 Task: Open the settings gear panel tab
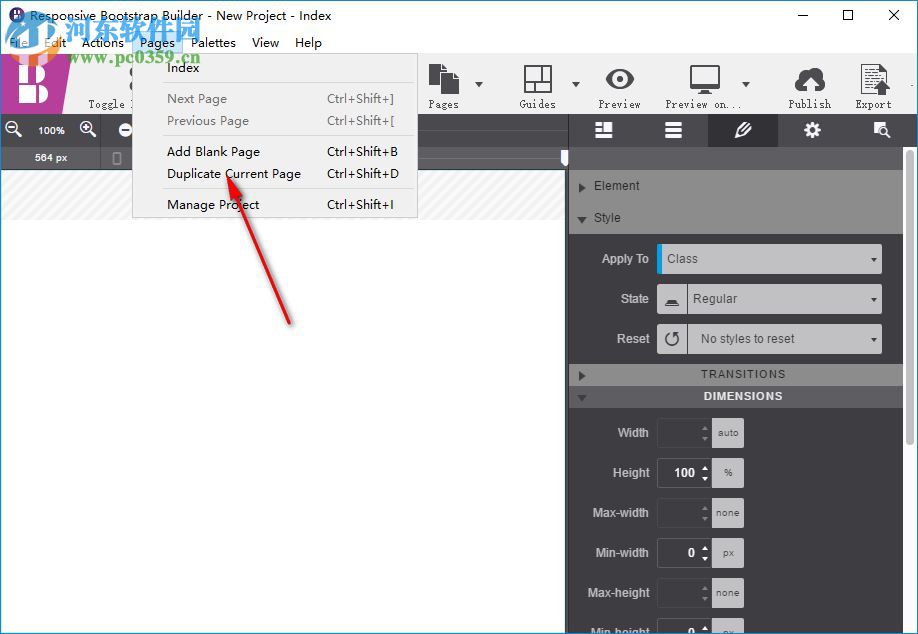[812, 130]
